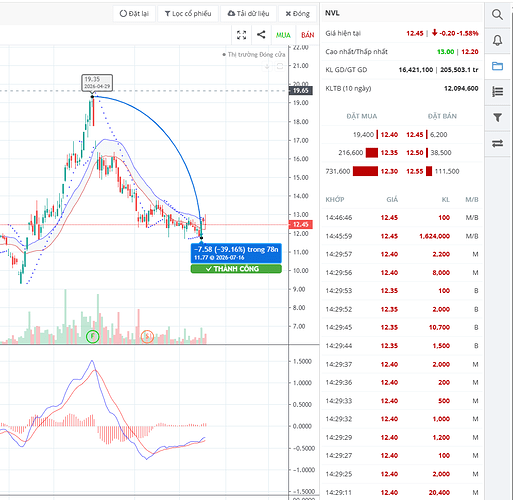The width and height of the screenshot is (513, 500).
Task: Click the BÁN sell button
Action: coord(307,35)
